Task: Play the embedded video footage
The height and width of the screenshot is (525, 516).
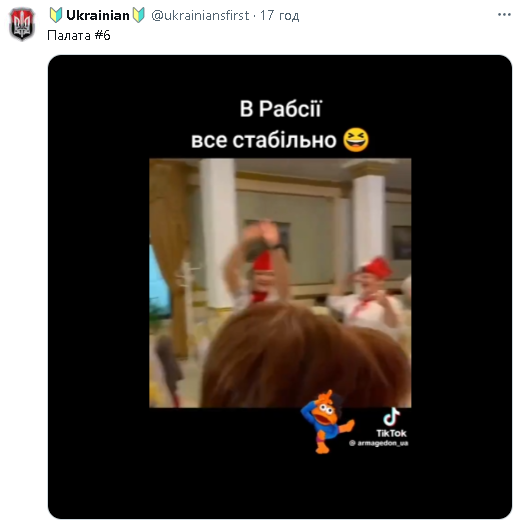Action: [x=280, y=283]
